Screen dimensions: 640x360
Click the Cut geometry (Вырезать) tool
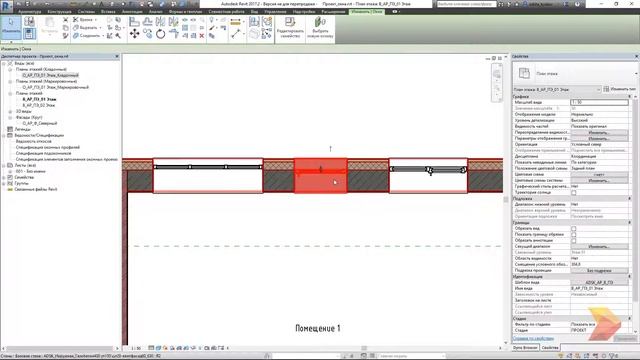[x=86, y=28]
